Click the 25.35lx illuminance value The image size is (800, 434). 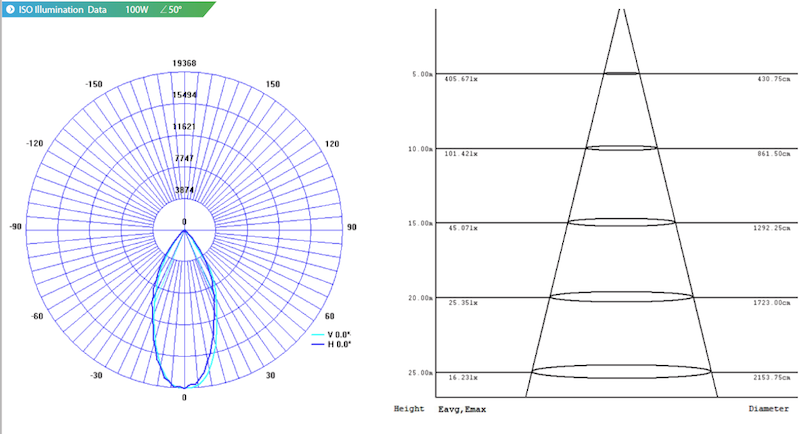(463, 303)
